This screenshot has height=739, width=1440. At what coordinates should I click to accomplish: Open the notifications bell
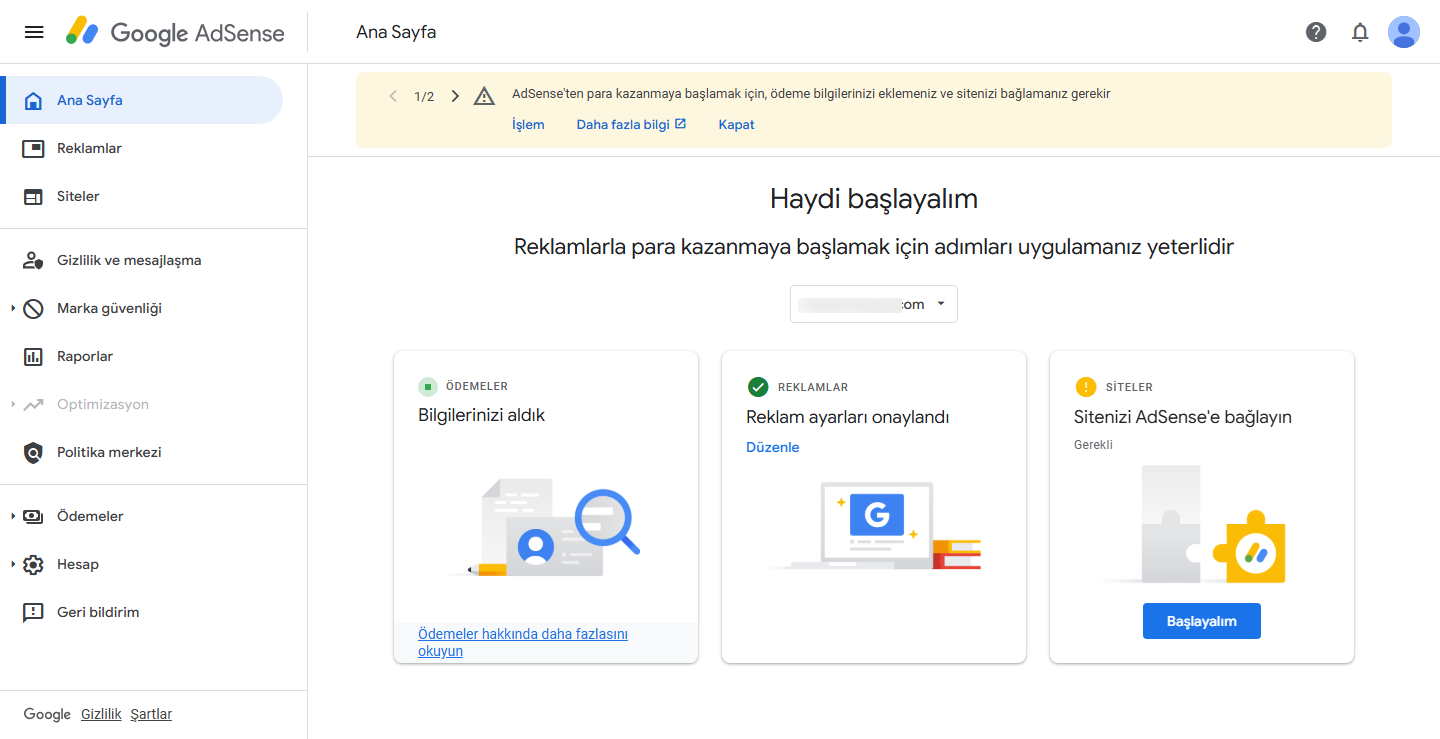click(x=1360, y=32)
